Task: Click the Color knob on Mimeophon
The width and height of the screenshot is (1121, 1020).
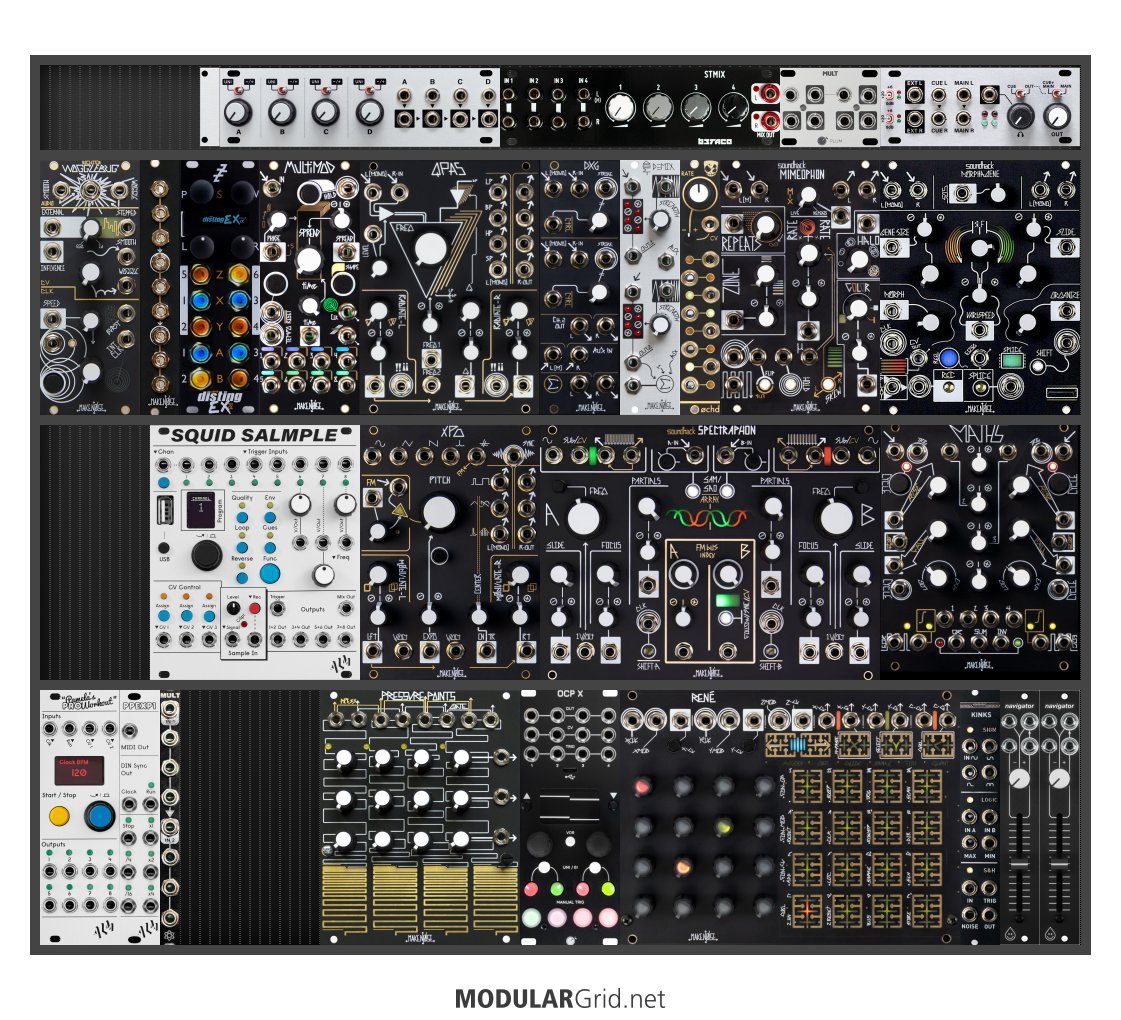Action: (856, 309)
